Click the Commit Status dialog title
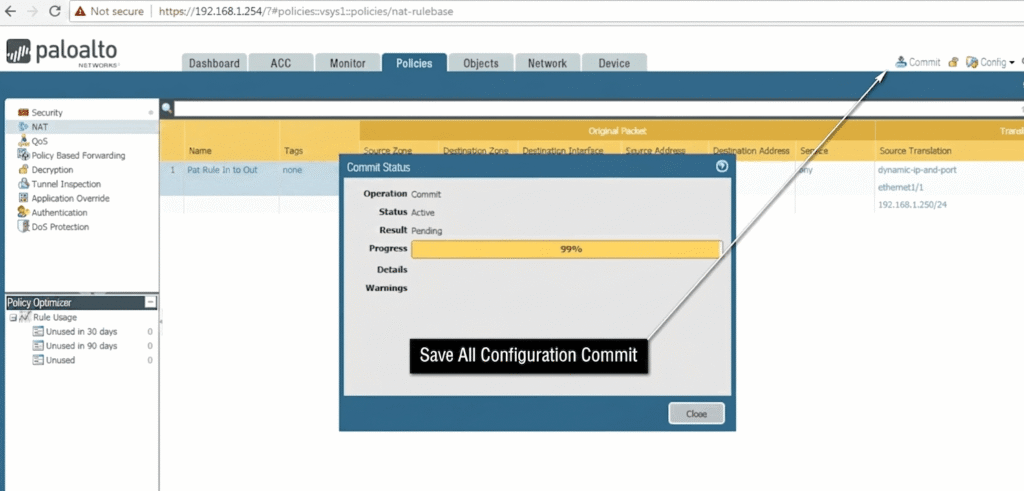 click(378, 167)
